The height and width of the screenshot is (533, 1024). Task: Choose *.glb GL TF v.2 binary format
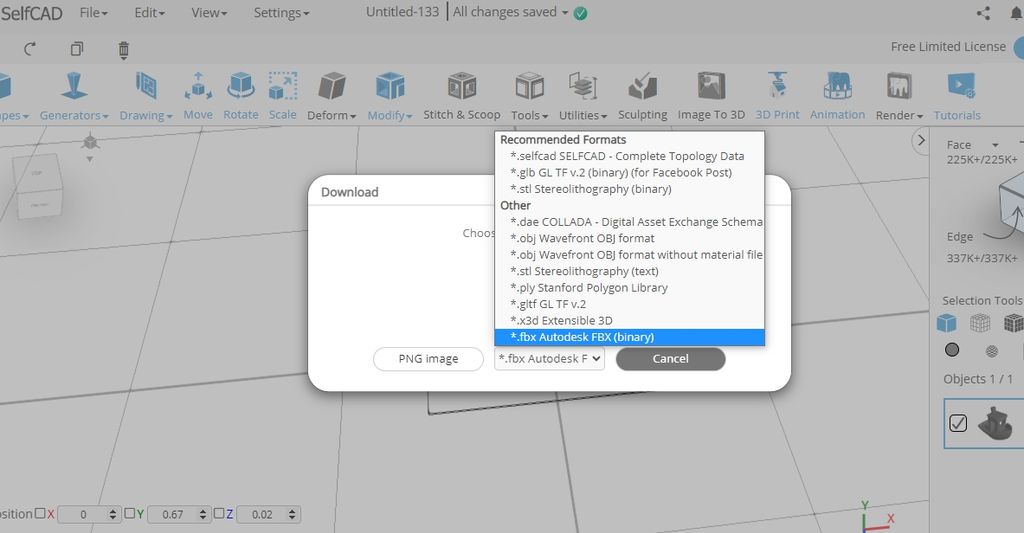(x=630, y=172)
